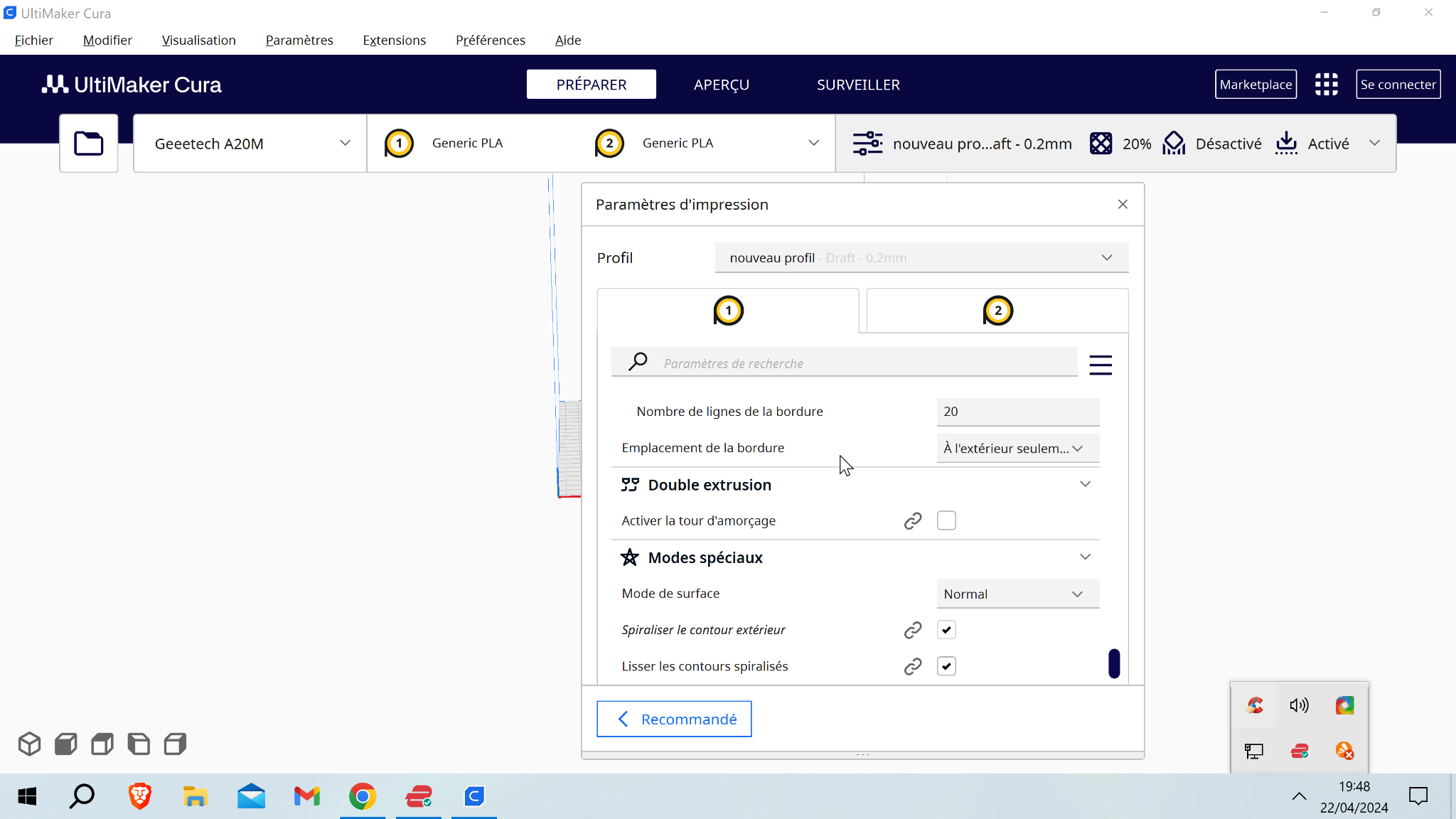Click link icon beside Activer la tour d'amorçage
The width and height of the screenshot is (1456, 819).
pos(912,521)
